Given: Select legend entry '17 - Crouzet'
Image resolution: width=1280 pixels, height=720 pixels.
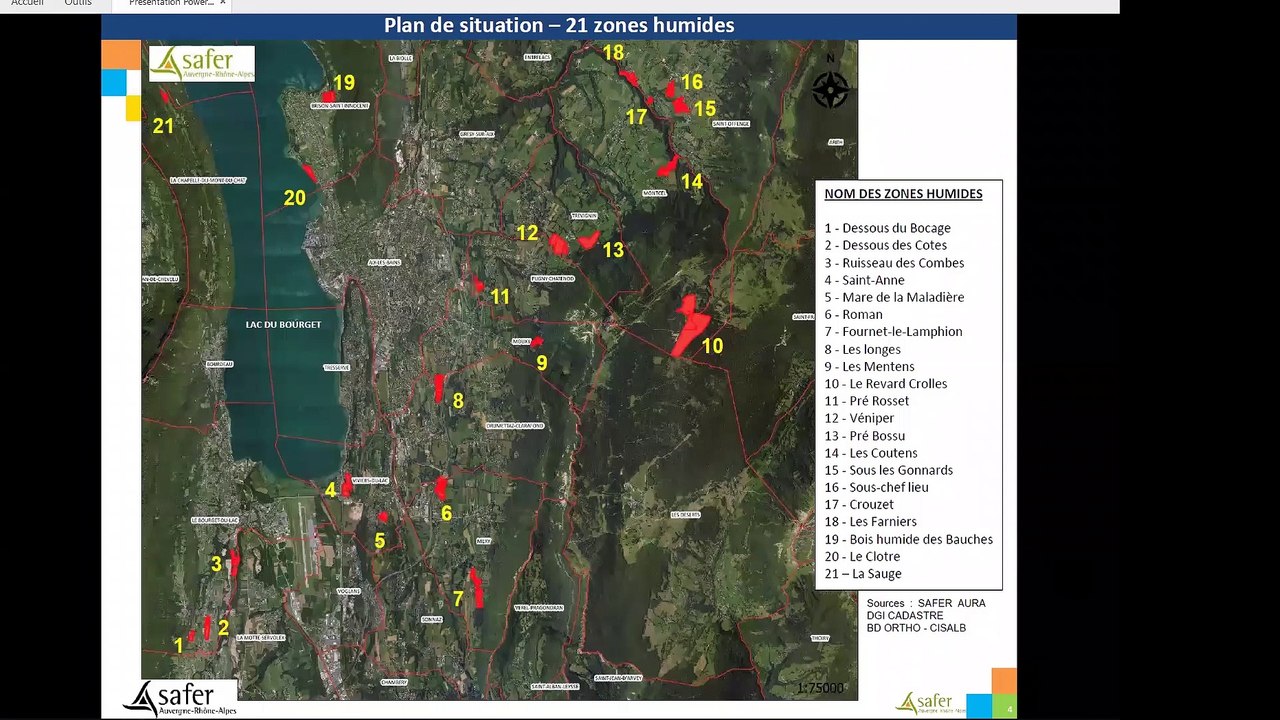Looking at the screenshot, I should 859,504.
